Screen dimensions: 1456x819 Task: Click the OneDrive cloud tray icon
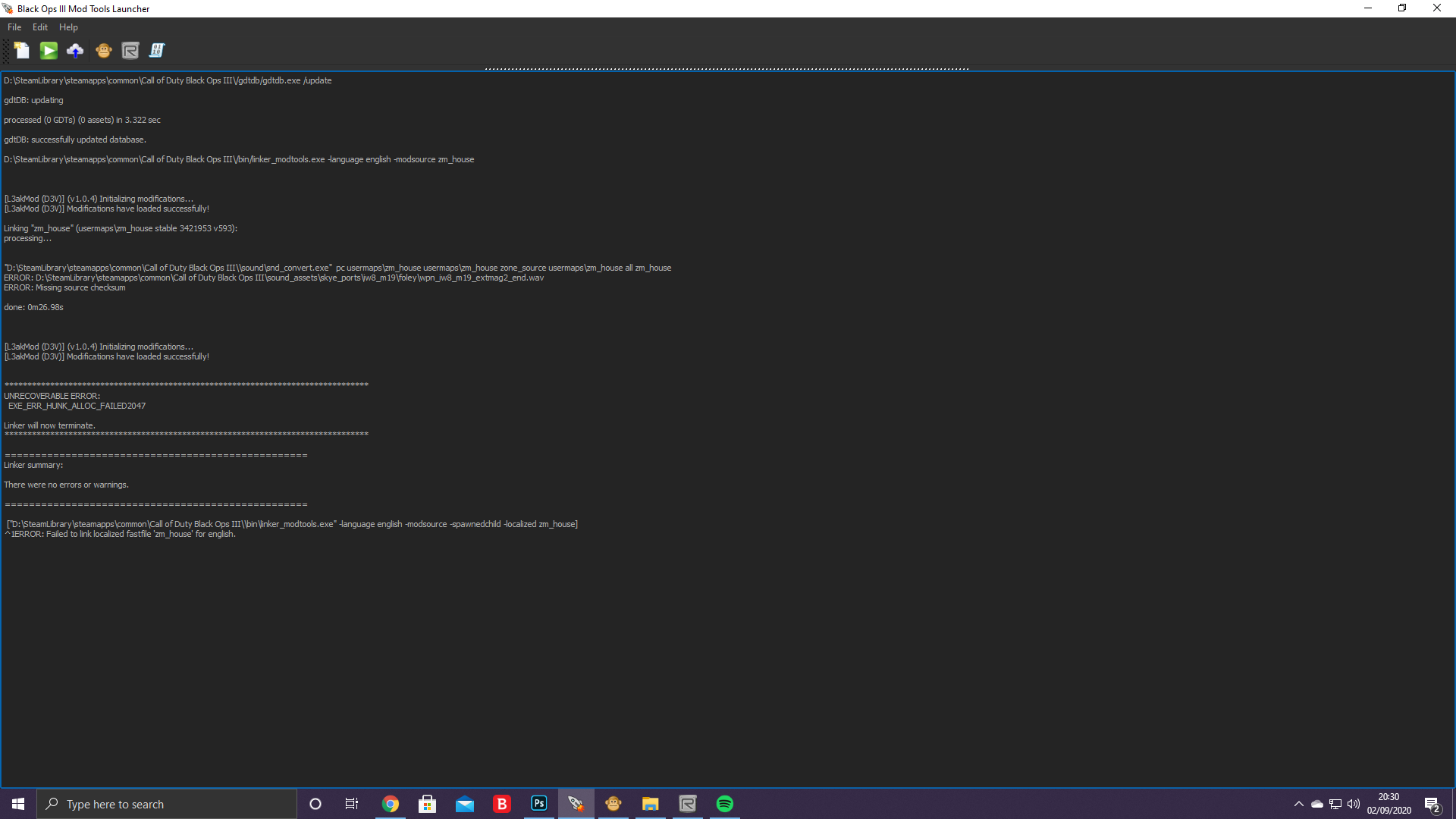(x=1317, y=804)
